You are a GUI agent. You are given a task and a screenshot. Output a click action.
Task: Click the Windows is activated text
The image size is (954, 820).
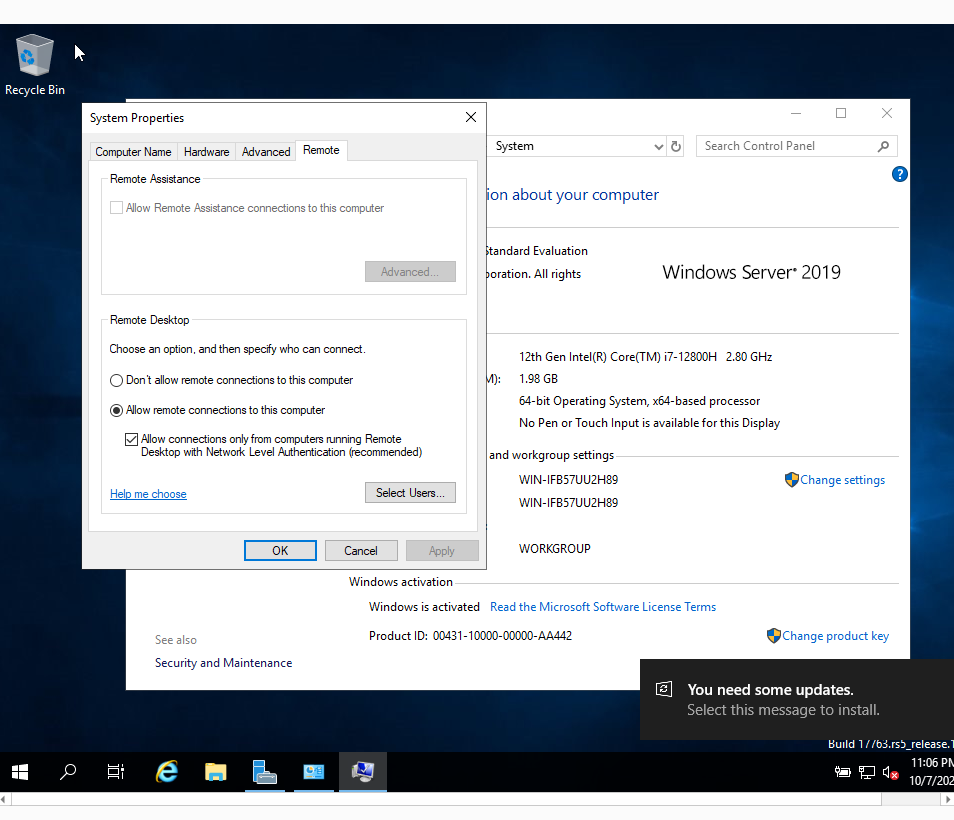[x=424, y=606]
